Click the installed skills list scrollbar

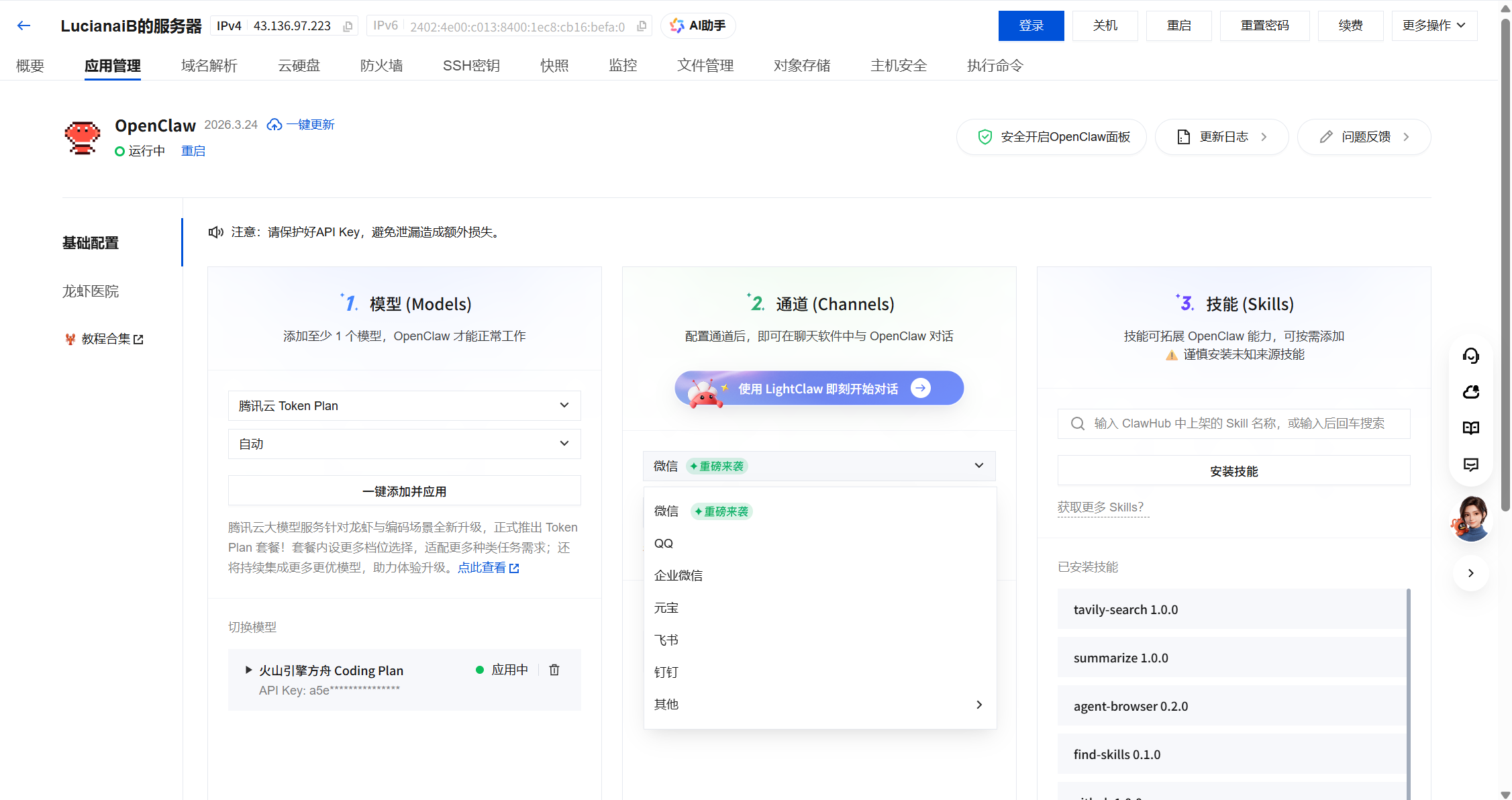(x=1408, y=691)
